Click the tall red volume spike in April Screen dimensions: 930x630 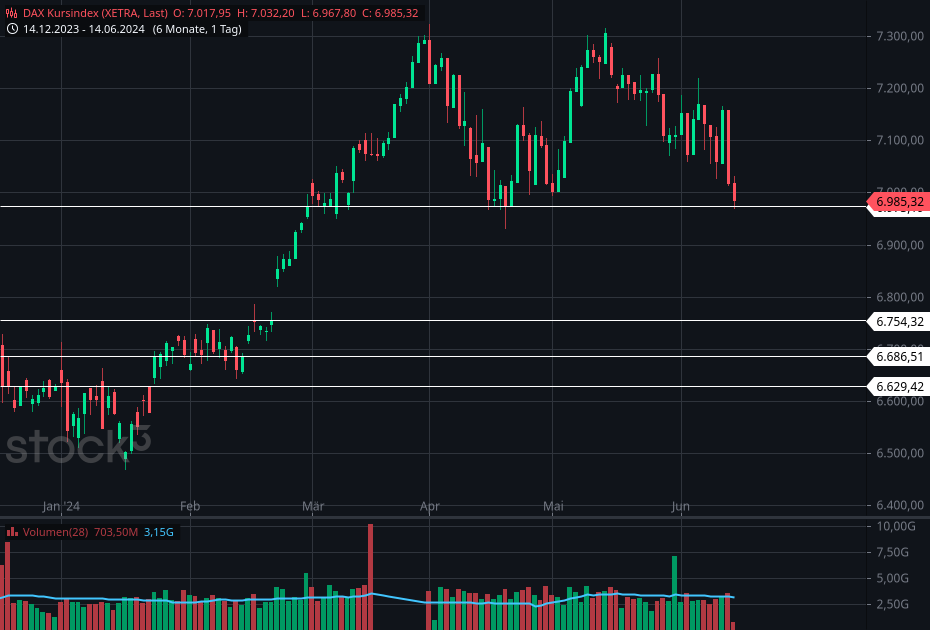(x=369, y=570)
